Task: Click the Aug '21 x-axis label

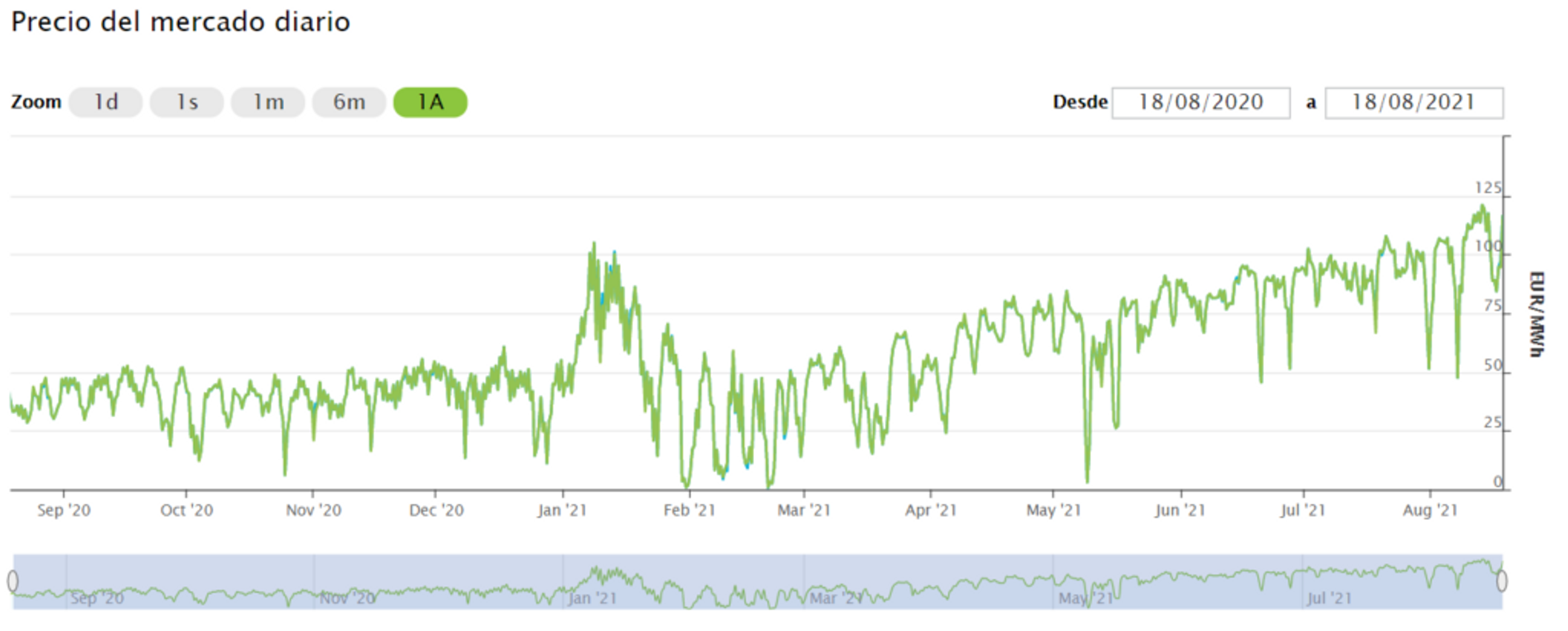Action: [1430, 511]
